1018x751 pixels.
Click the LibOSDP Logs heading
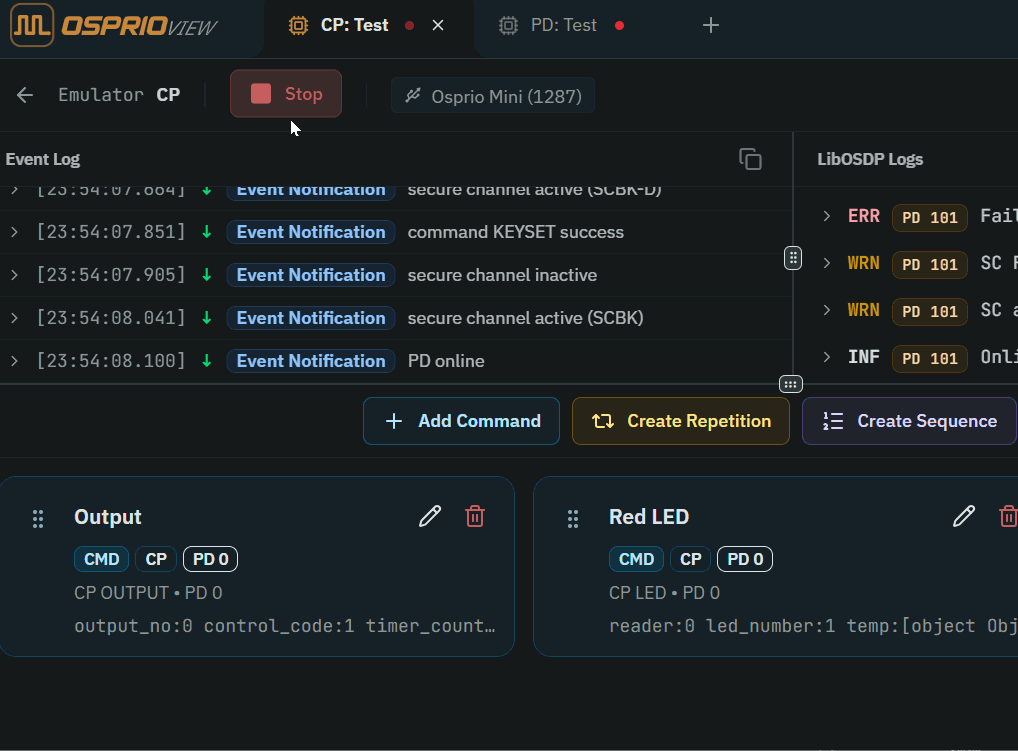point(870,159)
